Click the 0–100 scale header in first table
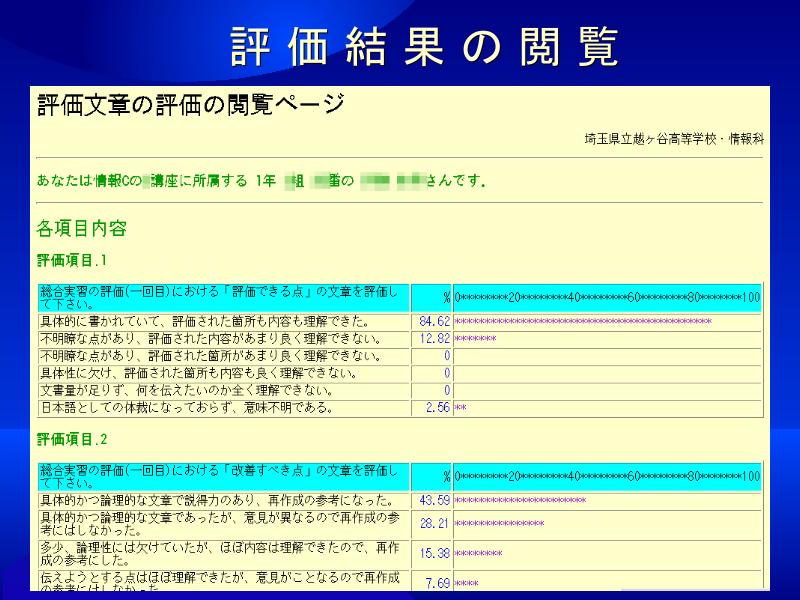Screen dimensions: 800x600 click(607, 297)
